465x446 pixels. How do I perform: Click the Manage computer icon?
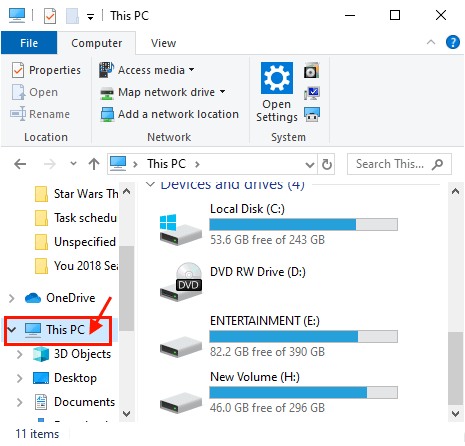[x=312, y=114]
